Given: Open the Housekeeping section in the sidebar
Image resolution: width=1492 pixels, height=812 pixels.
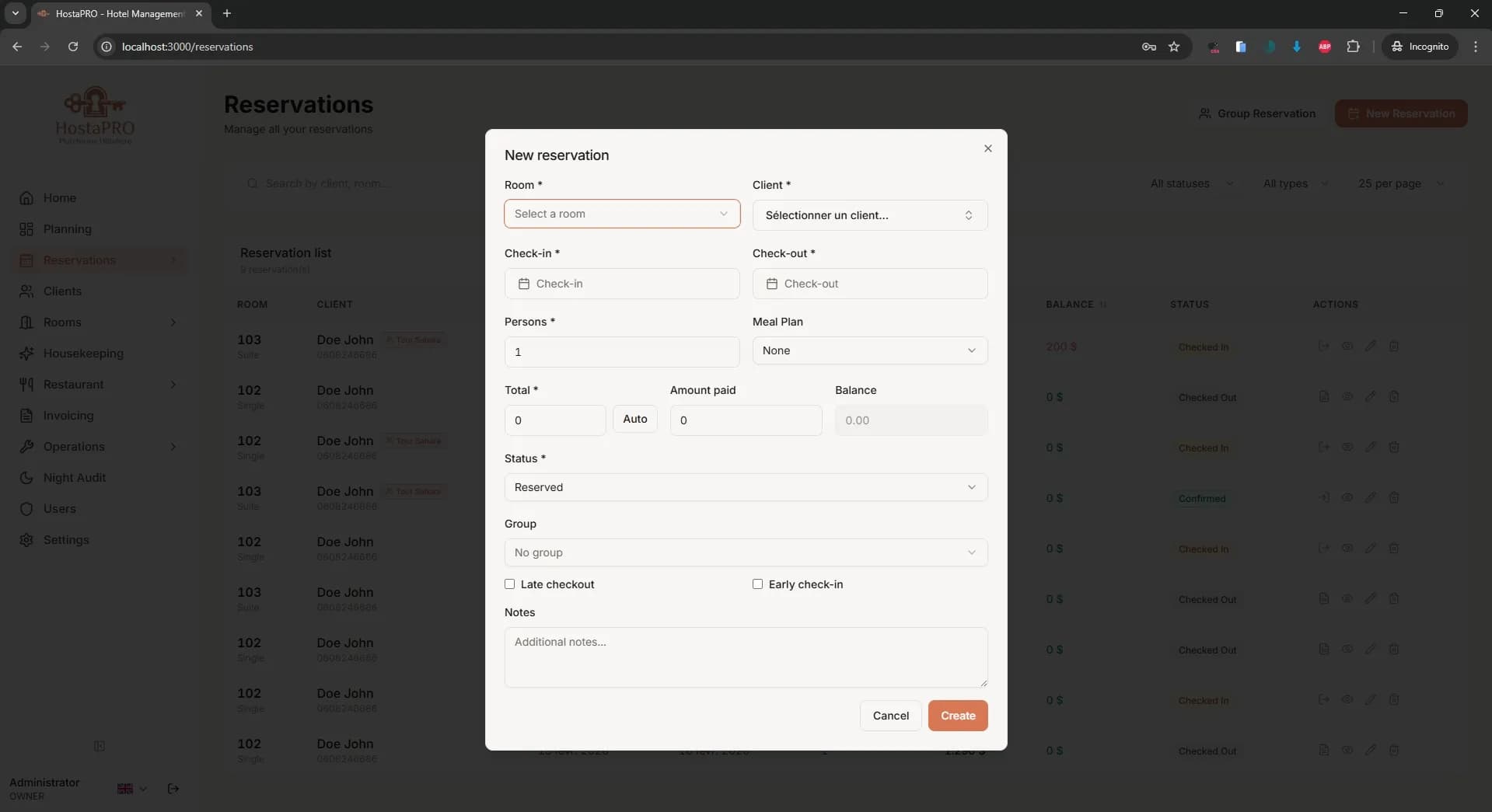Looking at the screenshot, I should click(x=83, y=353).
